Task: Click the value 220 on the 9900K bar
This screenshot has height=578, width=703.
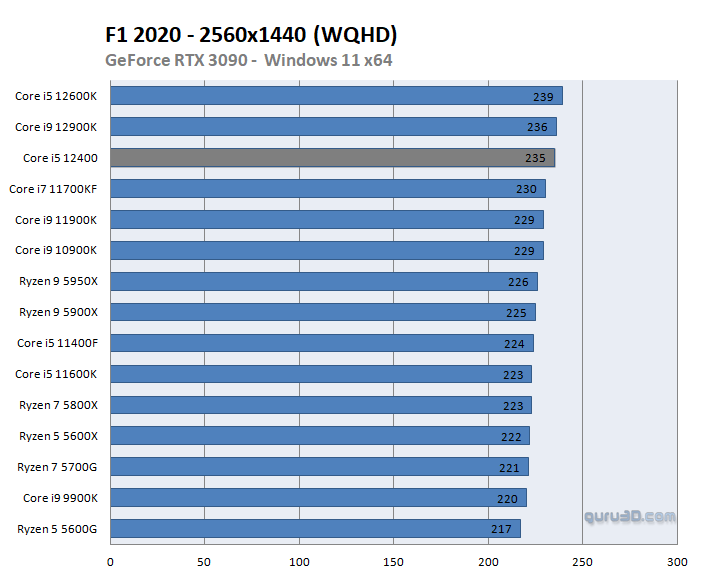Action: point(507,499)
